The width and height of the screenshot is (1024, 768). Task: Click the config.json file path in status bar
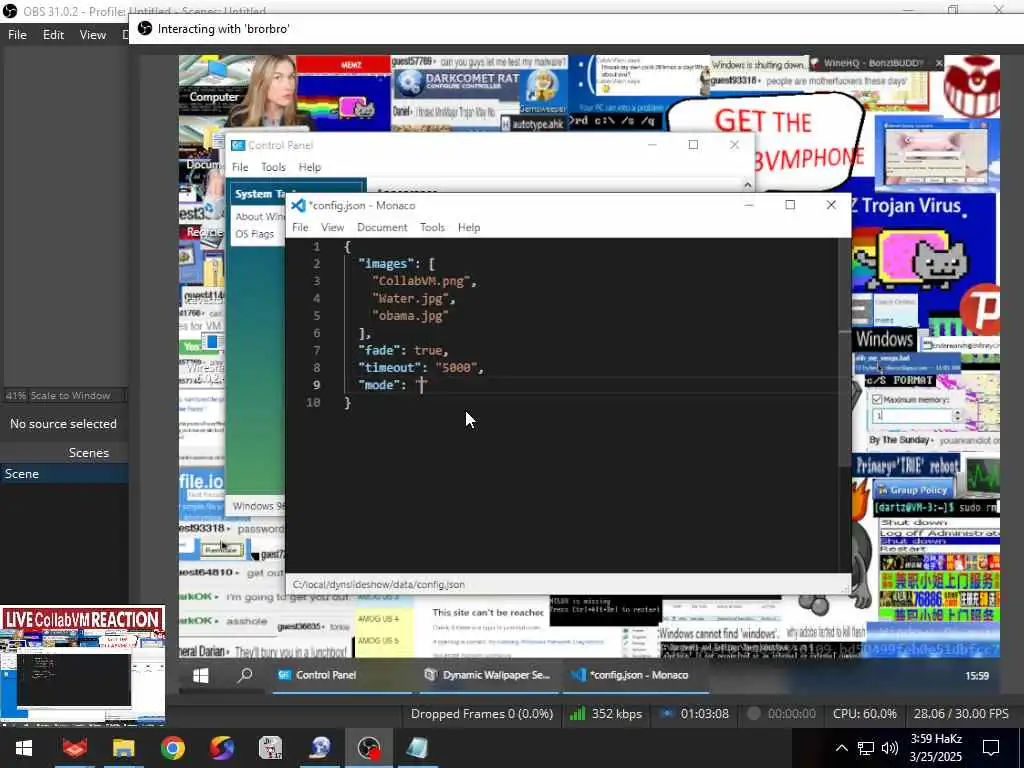coord(379,584)
